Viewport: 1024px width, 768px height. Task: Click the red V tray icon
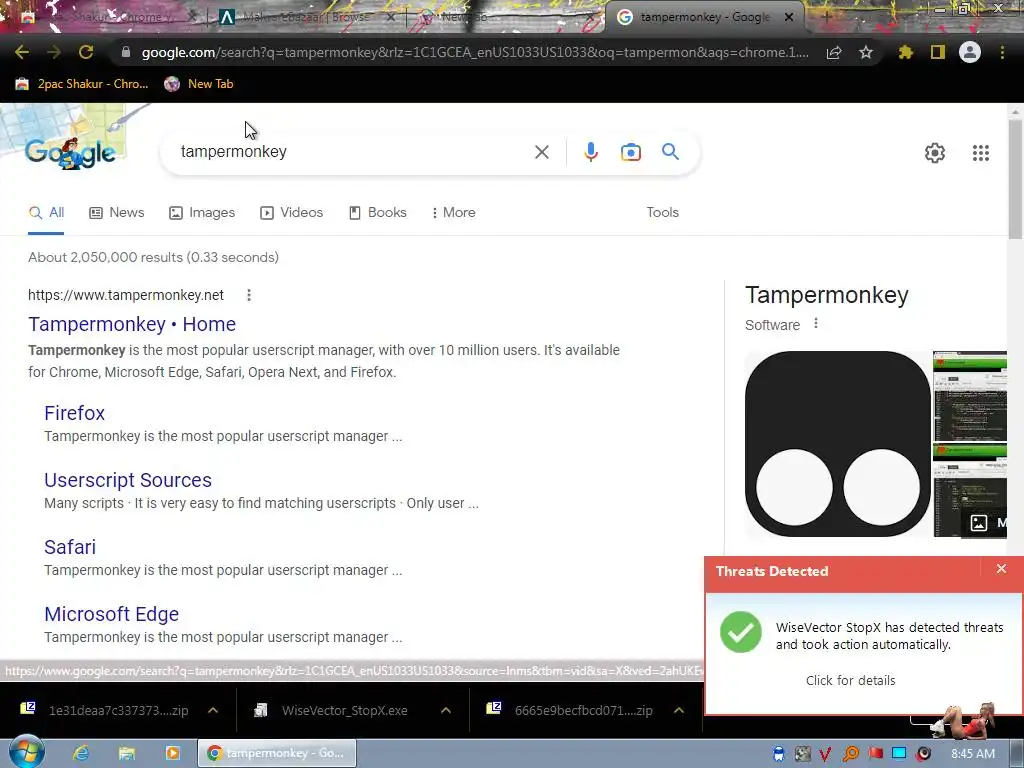coord(825,754)
